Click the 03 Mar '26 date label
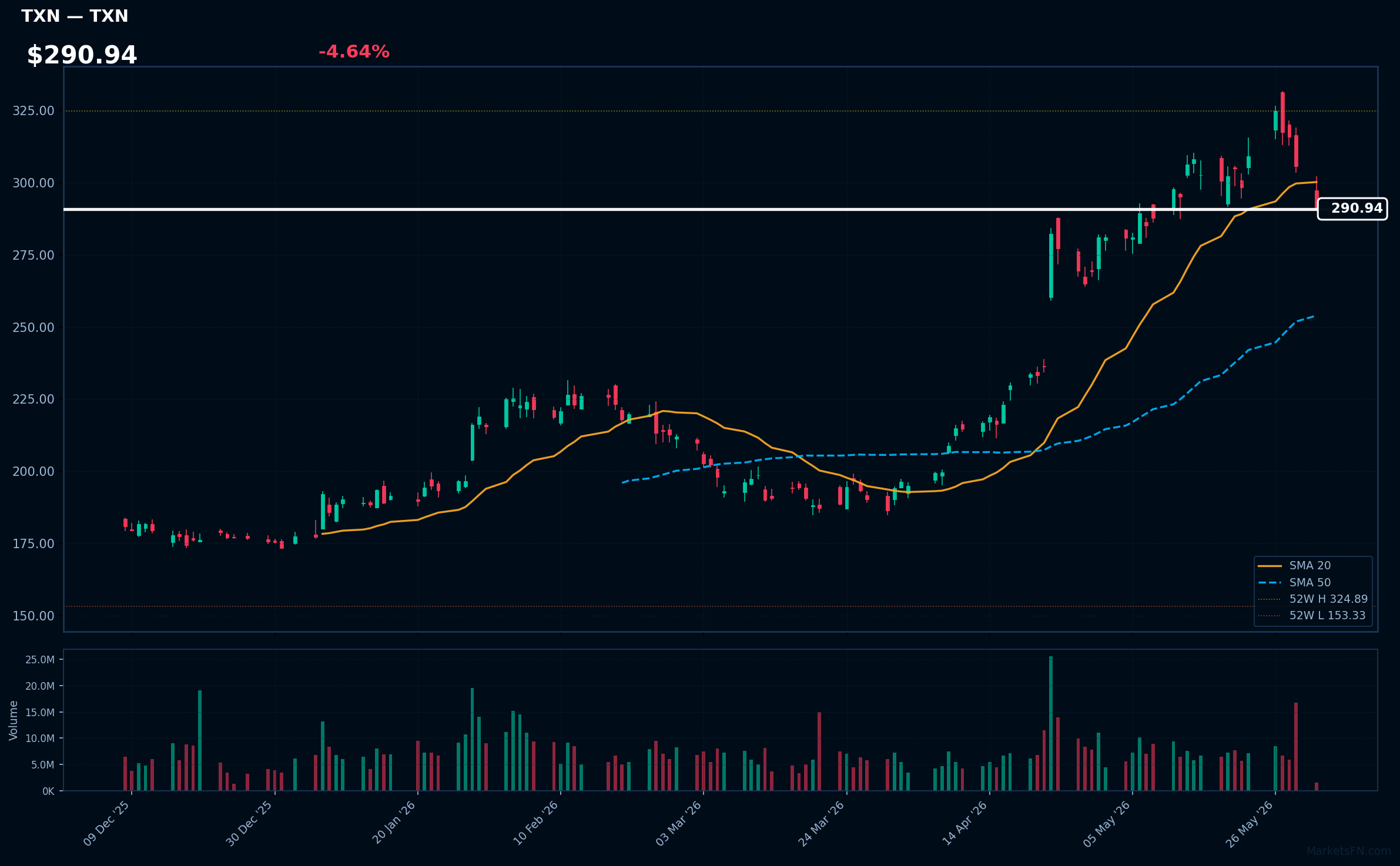 click(678, 824)
